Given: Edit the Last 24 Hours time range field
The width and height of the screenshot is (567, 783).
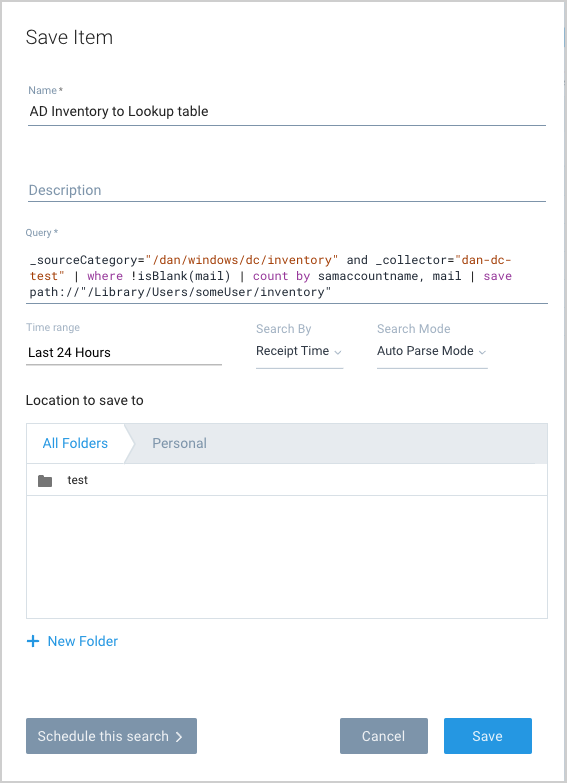Looking at the screenshot, I should tap(123, 353).
